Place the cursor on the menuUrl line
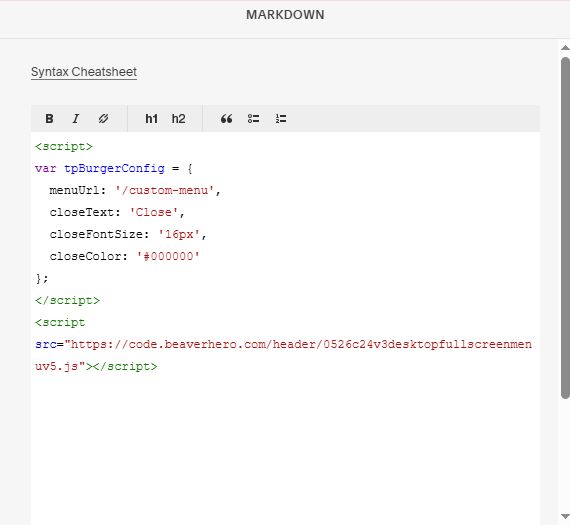 tap(135, 191)
